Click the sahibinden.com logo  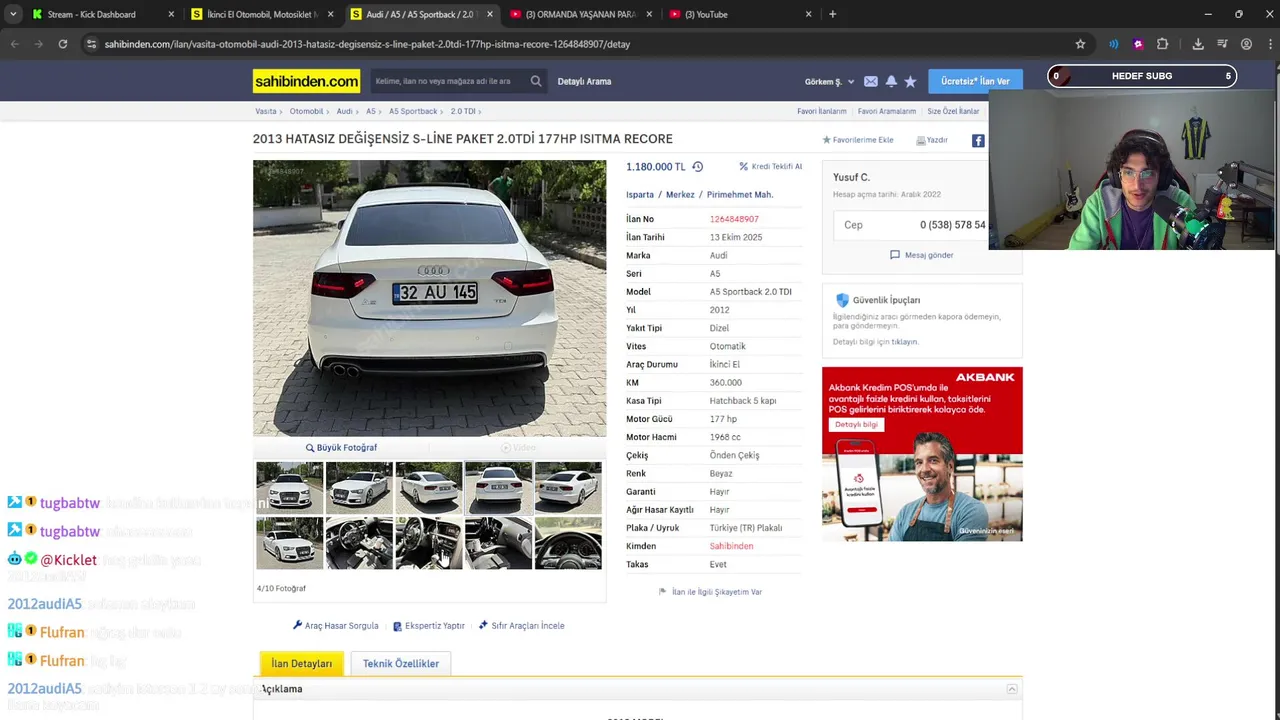click(x=306, y=81)
